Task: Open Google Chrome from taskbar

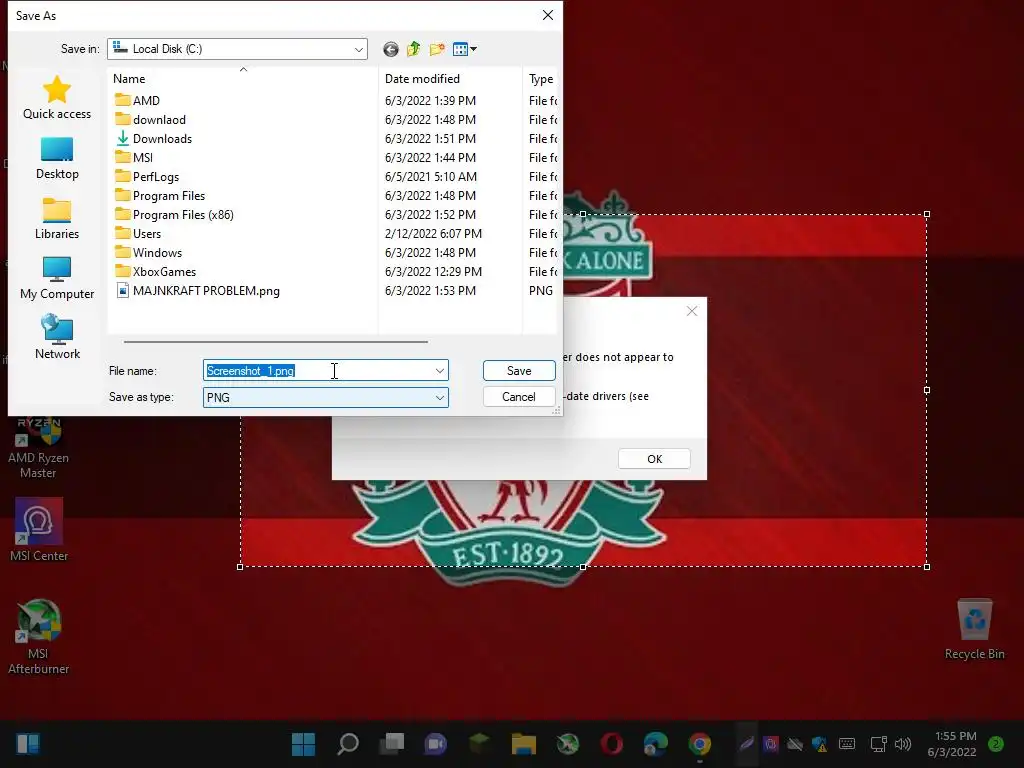Action: (699, 744)
